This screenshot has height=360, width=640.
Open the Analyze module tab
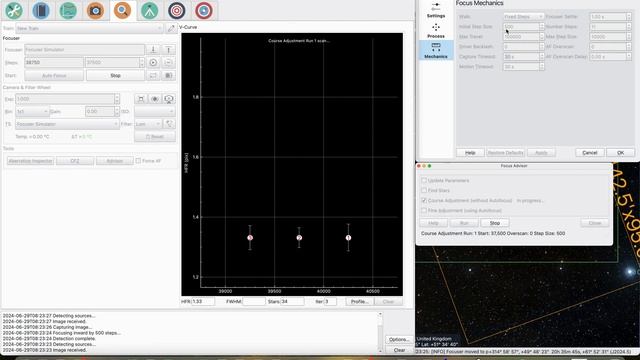pos(68,10)
